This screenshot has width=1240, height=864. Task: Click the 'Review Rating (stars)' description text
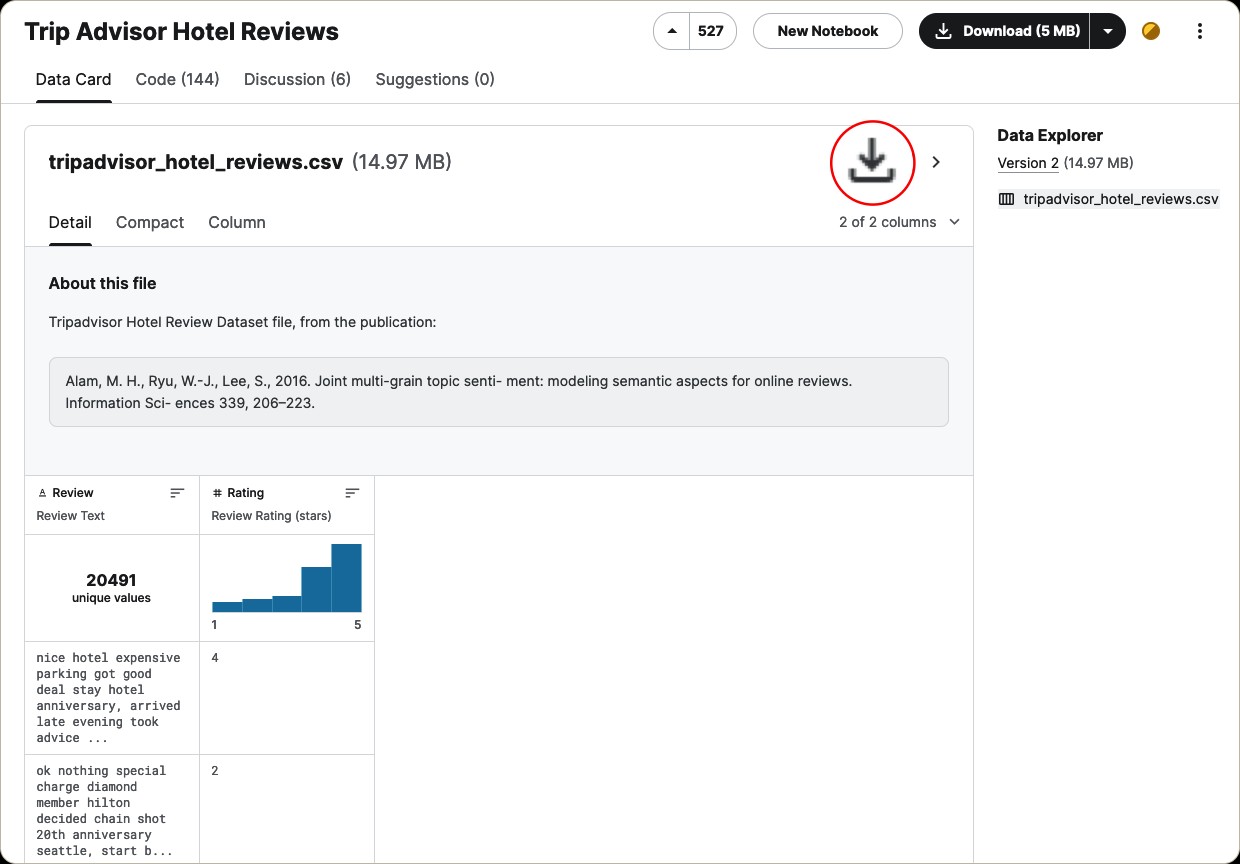271,516
